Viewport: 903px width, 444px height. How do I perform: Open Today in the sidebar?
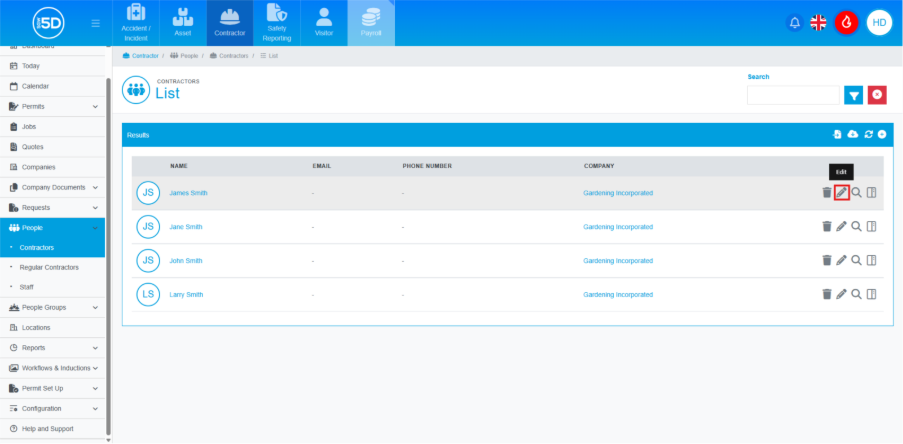tap(52, 66)
